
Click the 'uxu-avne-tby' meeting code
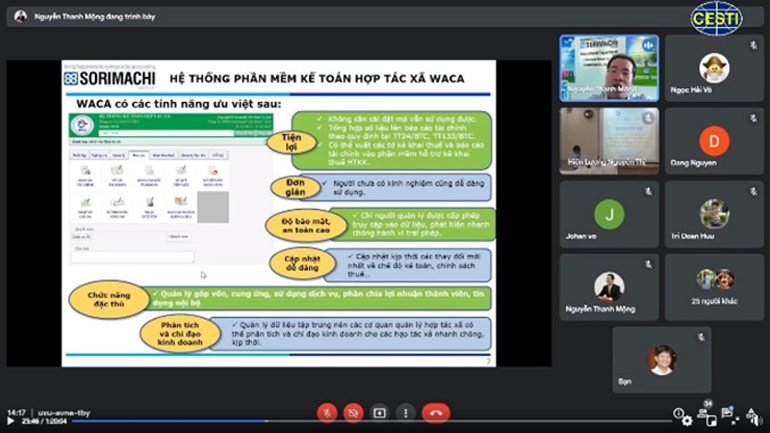tap(64, 413)
